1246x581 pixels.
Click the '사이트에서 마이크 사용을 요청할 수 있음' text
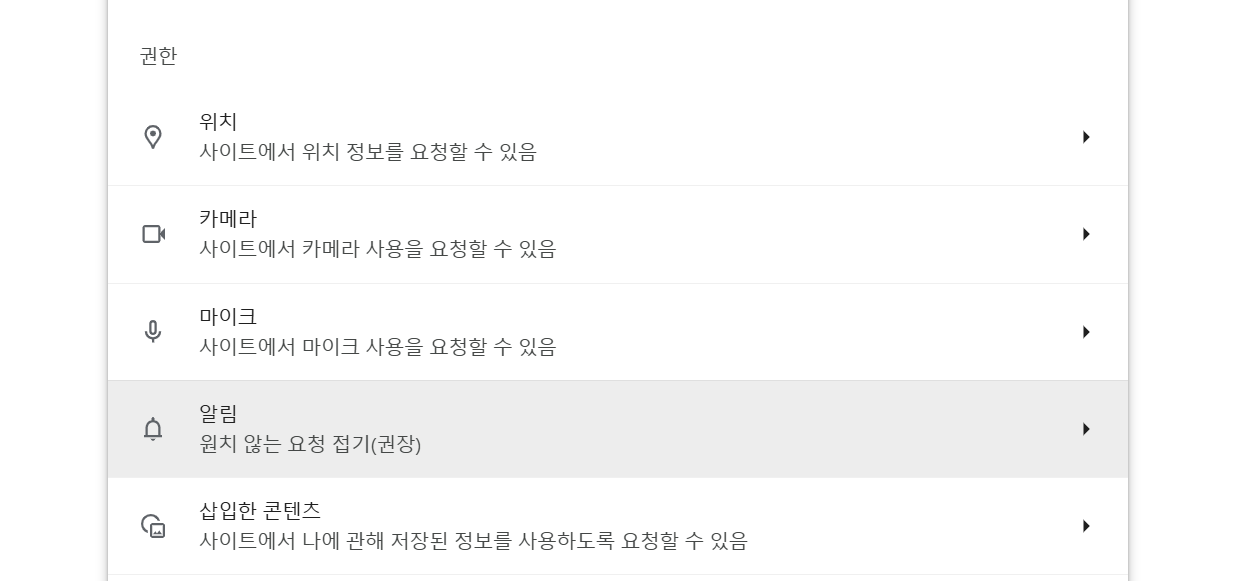(x=378, y=347)
